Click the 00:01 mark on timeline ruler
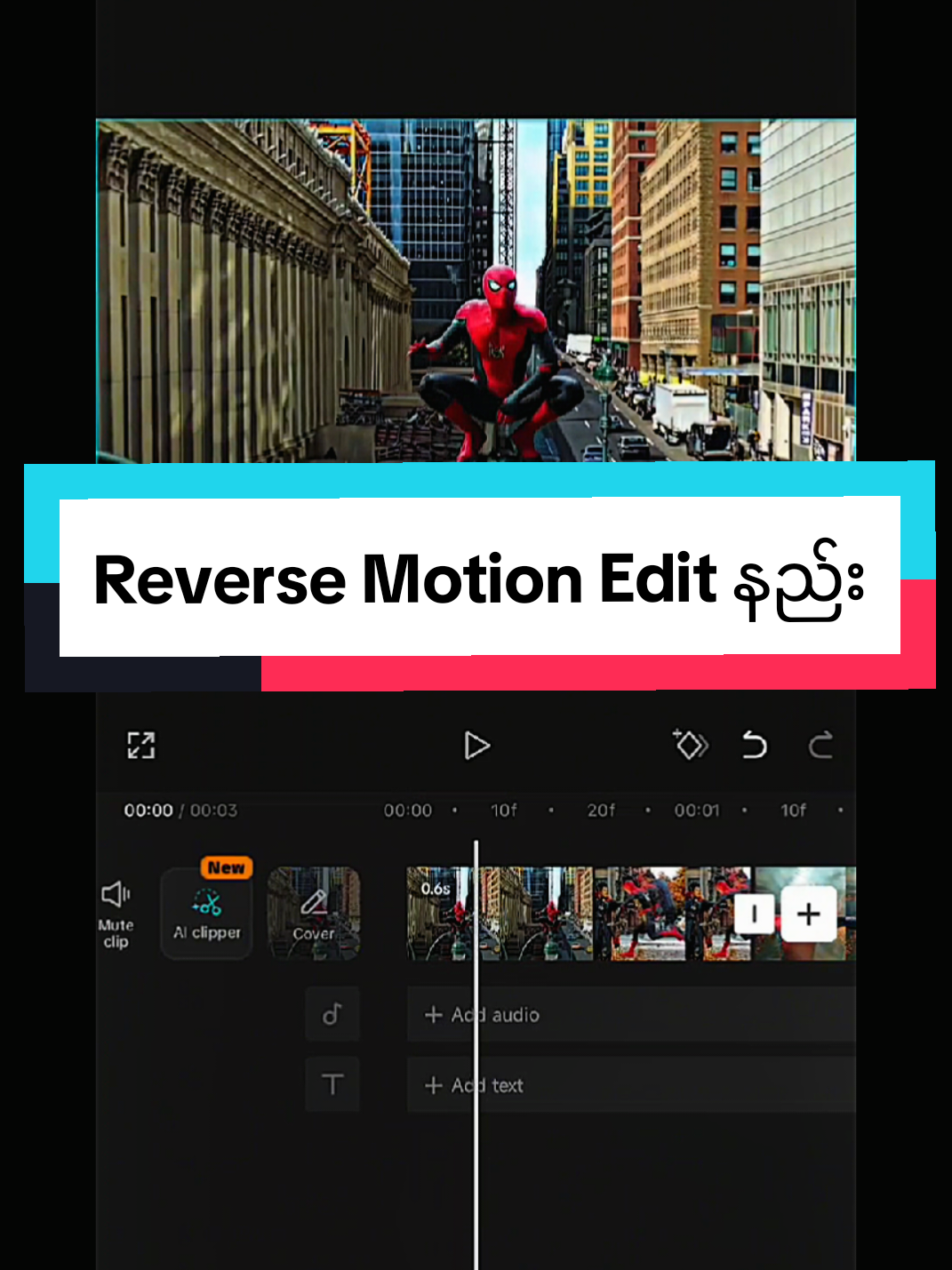Screen dimensions: 952x1270 [x=696, y=811]
